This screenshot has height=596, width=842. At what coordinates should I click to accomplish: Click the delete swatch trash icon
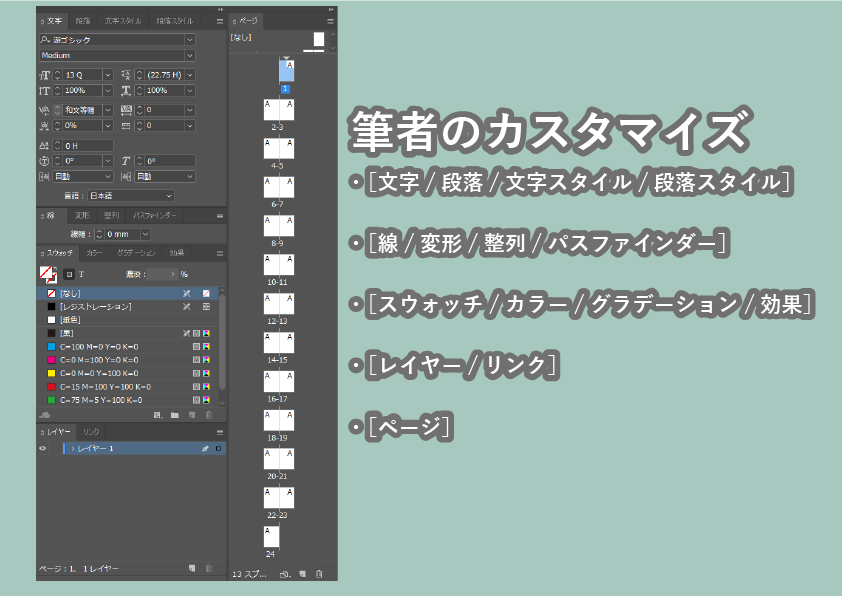point(209,415)
